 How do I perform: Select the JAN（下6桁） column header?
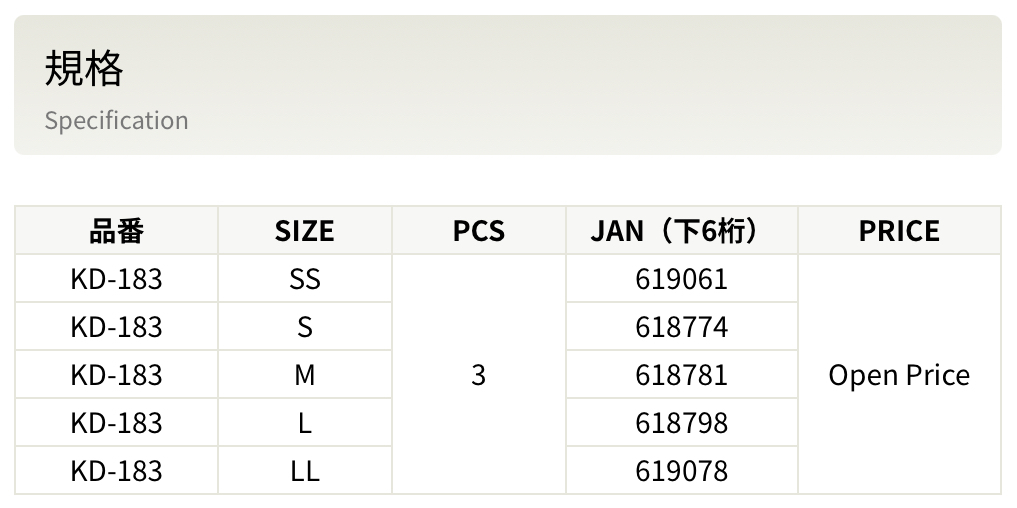point(681,231)
